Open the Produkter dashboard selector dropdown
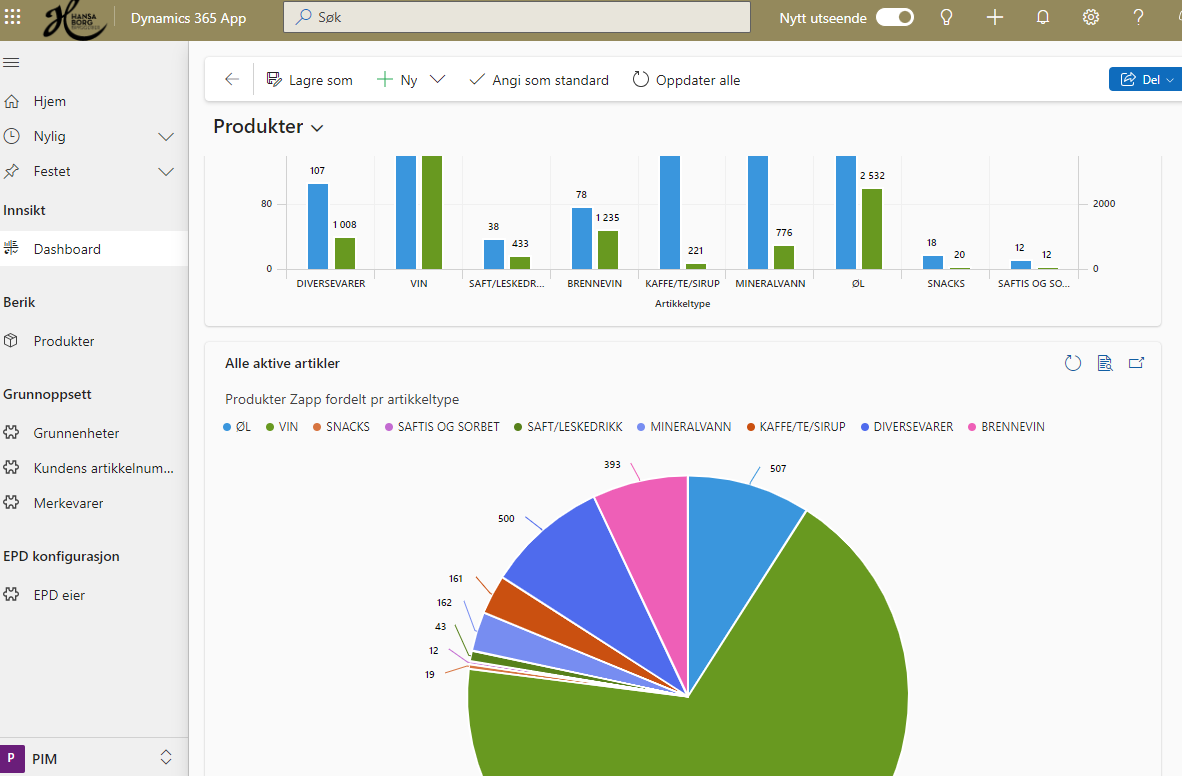The width and height of the screenshot is (1182, 776). pyautogui.click(x=318, y=128)
